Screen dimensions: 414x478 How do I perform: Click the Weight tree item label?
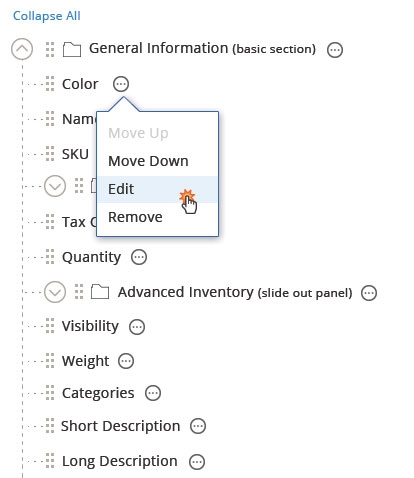[86, 361]
